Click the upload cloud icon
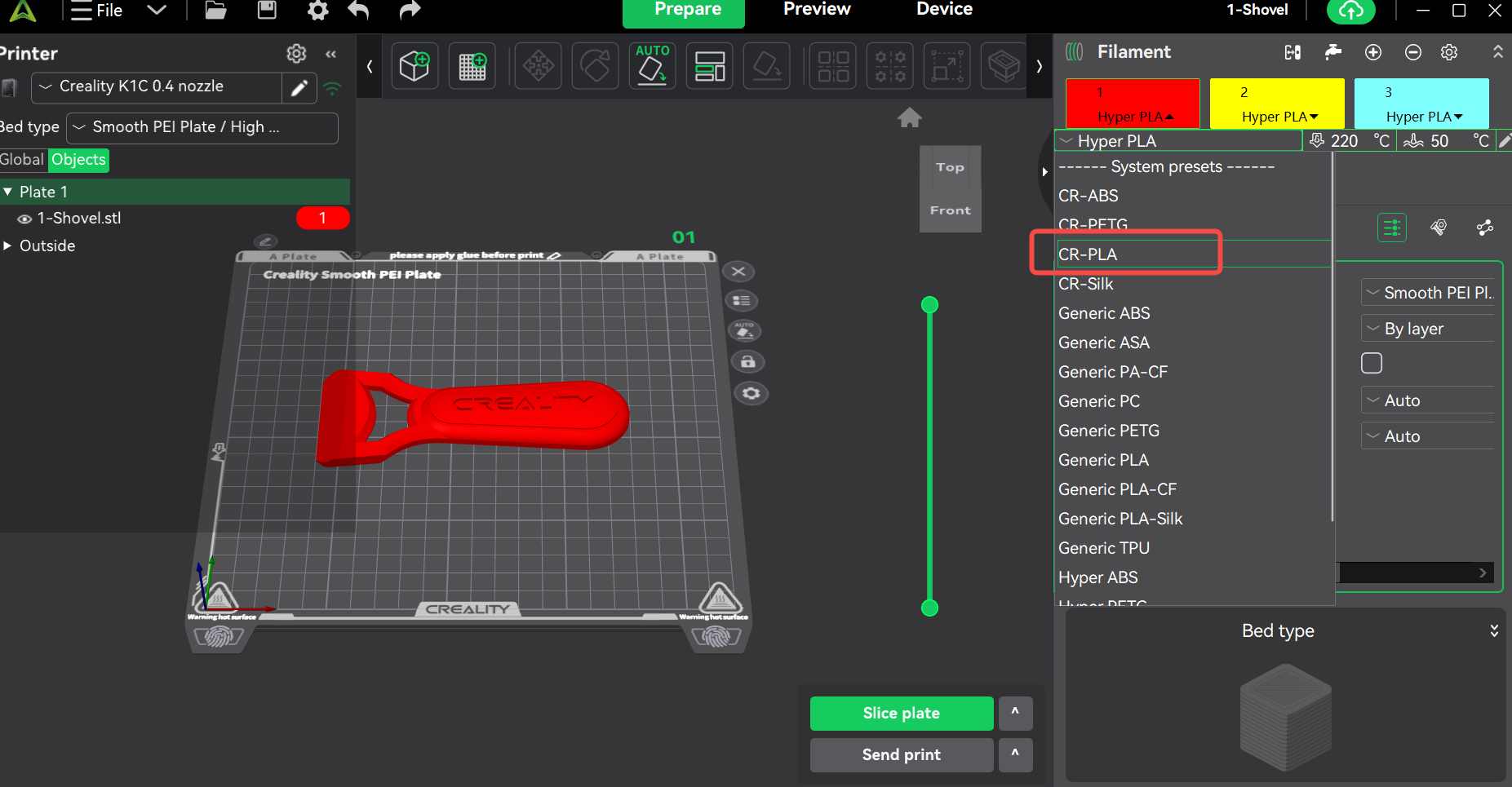Viewport: 1512px width, 787px height. tap(1350, 11)
